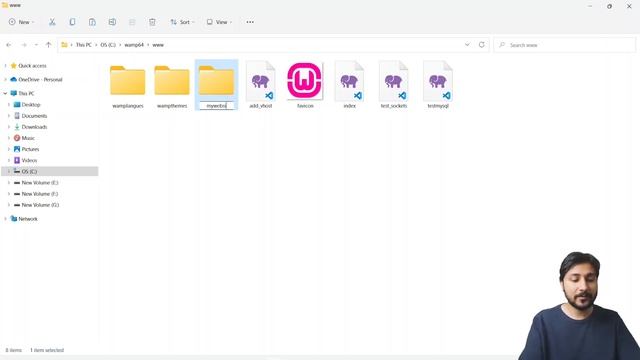The height and width of the screenshot is (360, 640).
Task: Open Videos in navigation pane
Action: point(29,160)
